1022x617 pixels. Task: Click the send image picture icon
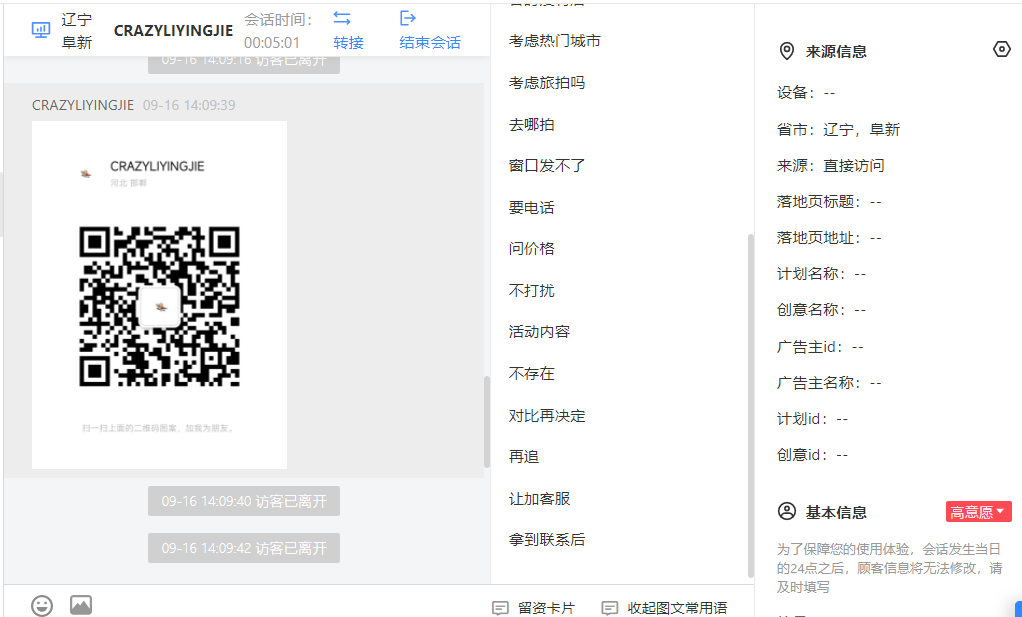(81, 605)
